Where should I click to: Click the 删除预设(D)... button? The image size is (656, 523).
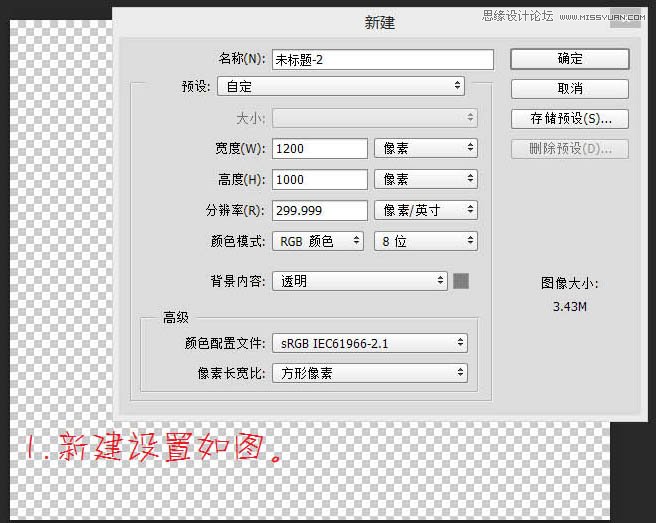[570, 149]
